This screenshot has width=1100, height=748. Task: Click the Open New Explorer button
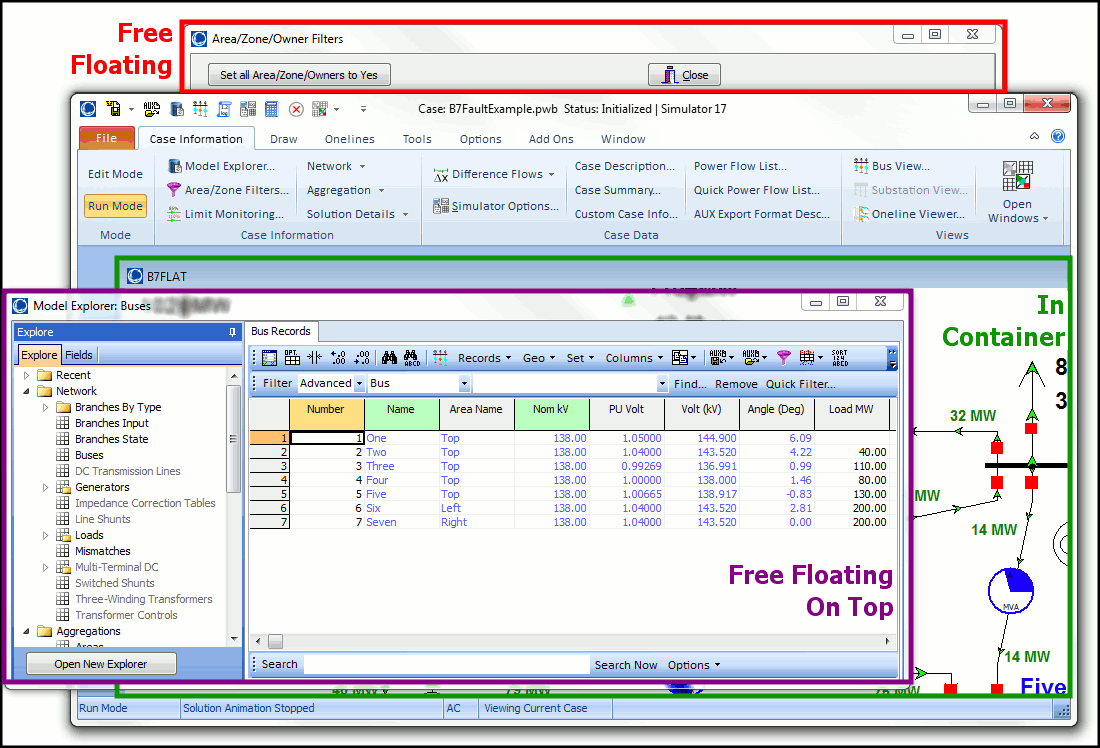(x=101, y=664)
